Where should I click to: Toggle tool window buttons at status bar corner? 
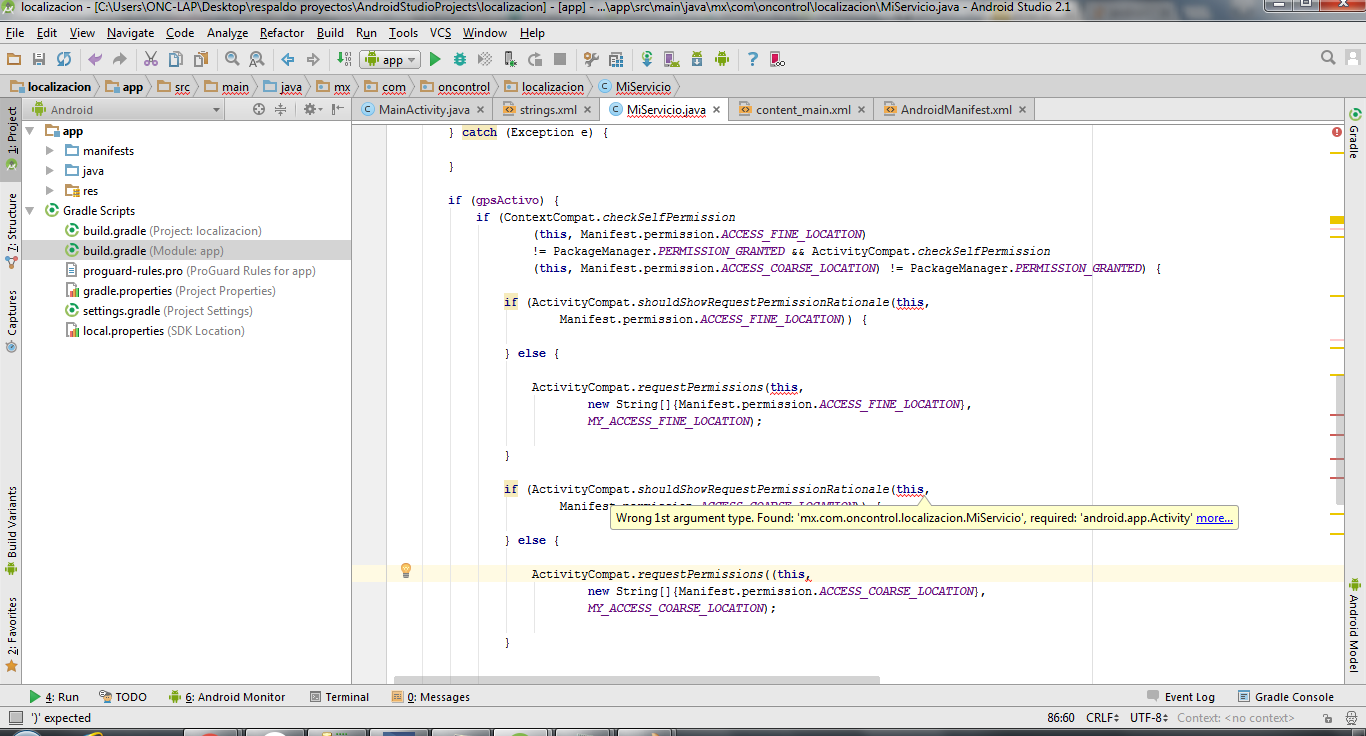click(15, 717)
